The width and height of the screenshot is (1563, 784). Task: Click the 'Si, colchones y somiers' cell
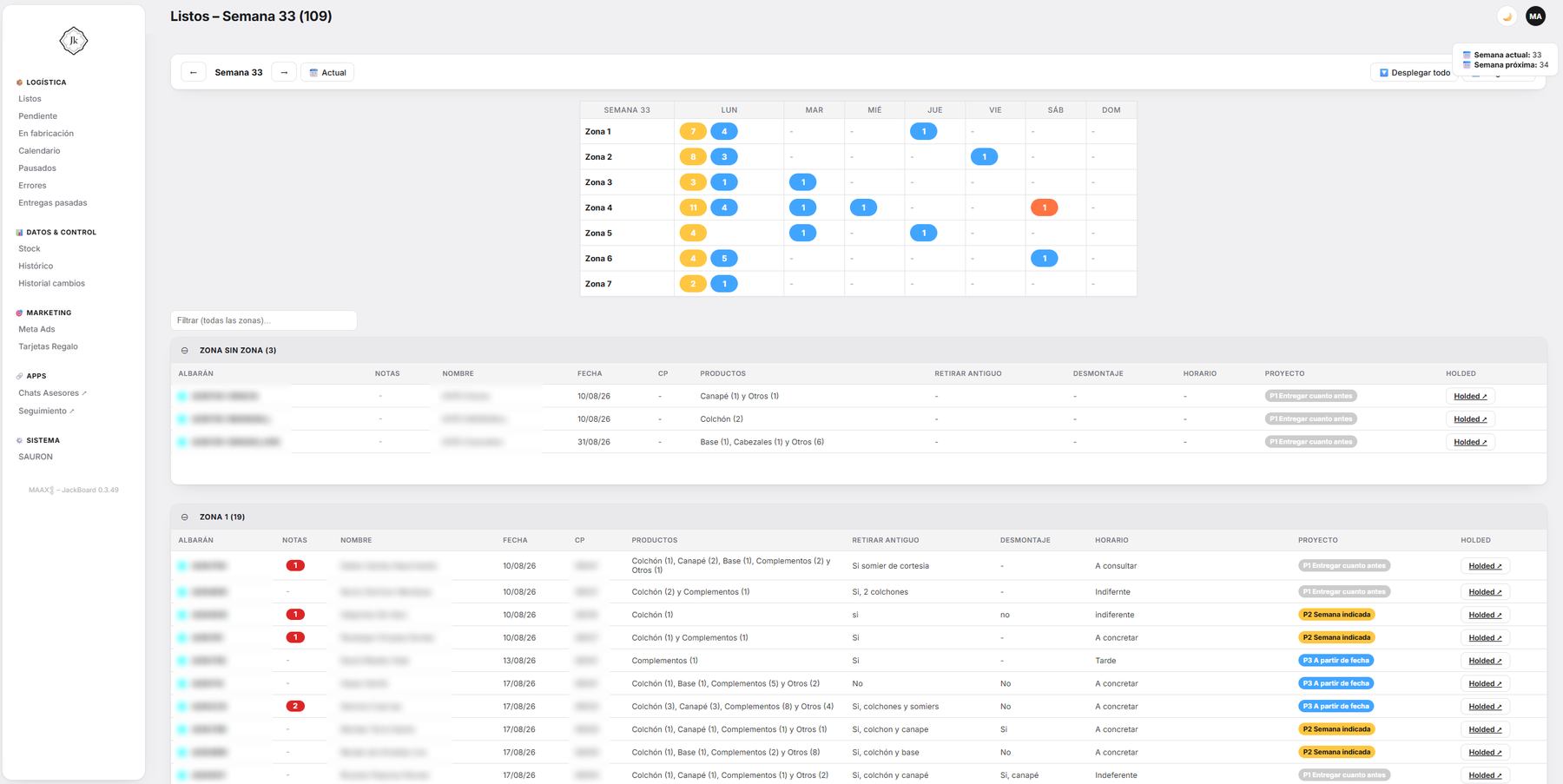tap(895, 707)
